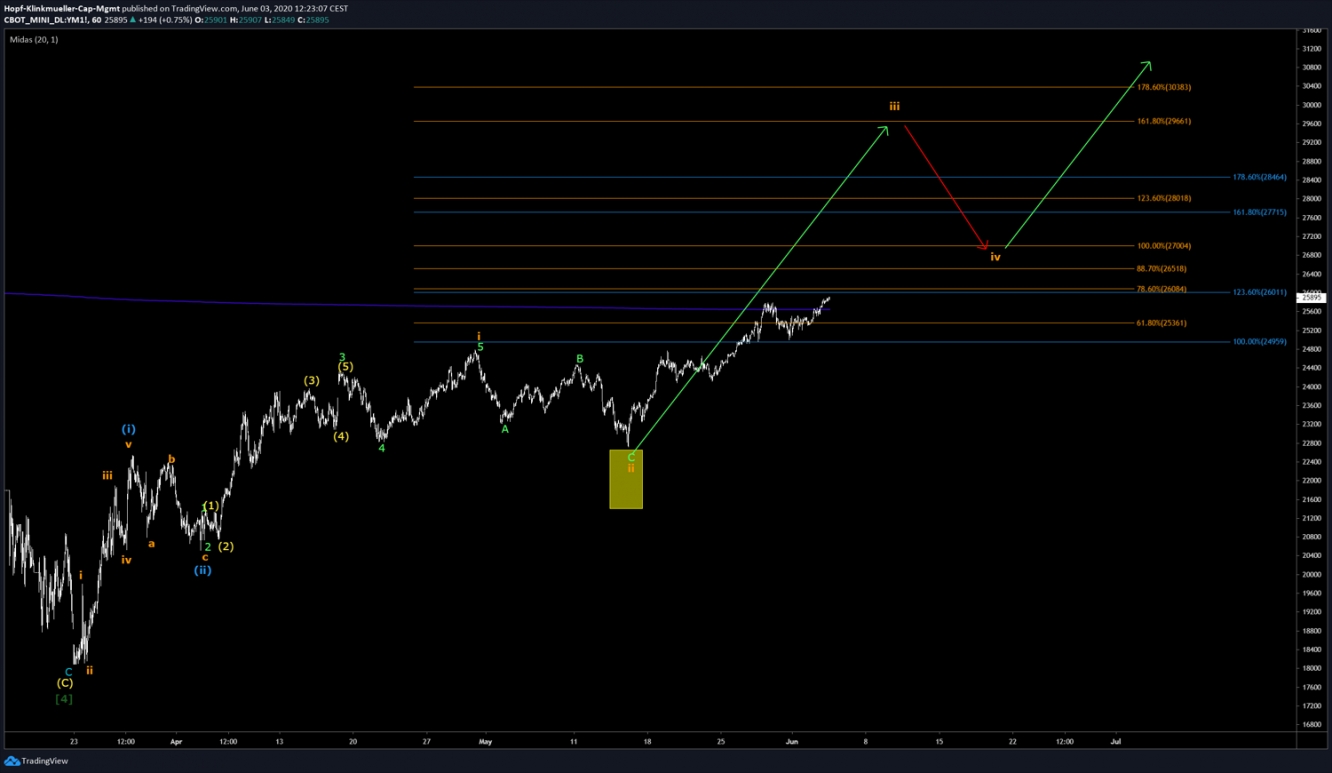Click the yellow target zone rectangle
This screenshot has width=1332, height=773.
626,479
